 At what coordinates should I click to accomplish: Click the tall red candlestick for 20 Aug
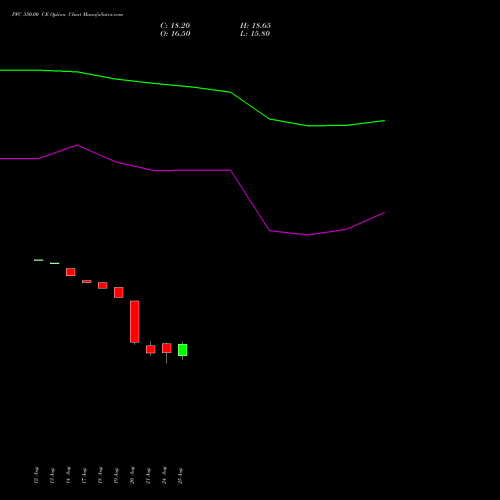pyautogui.click(x=135, y=322)
